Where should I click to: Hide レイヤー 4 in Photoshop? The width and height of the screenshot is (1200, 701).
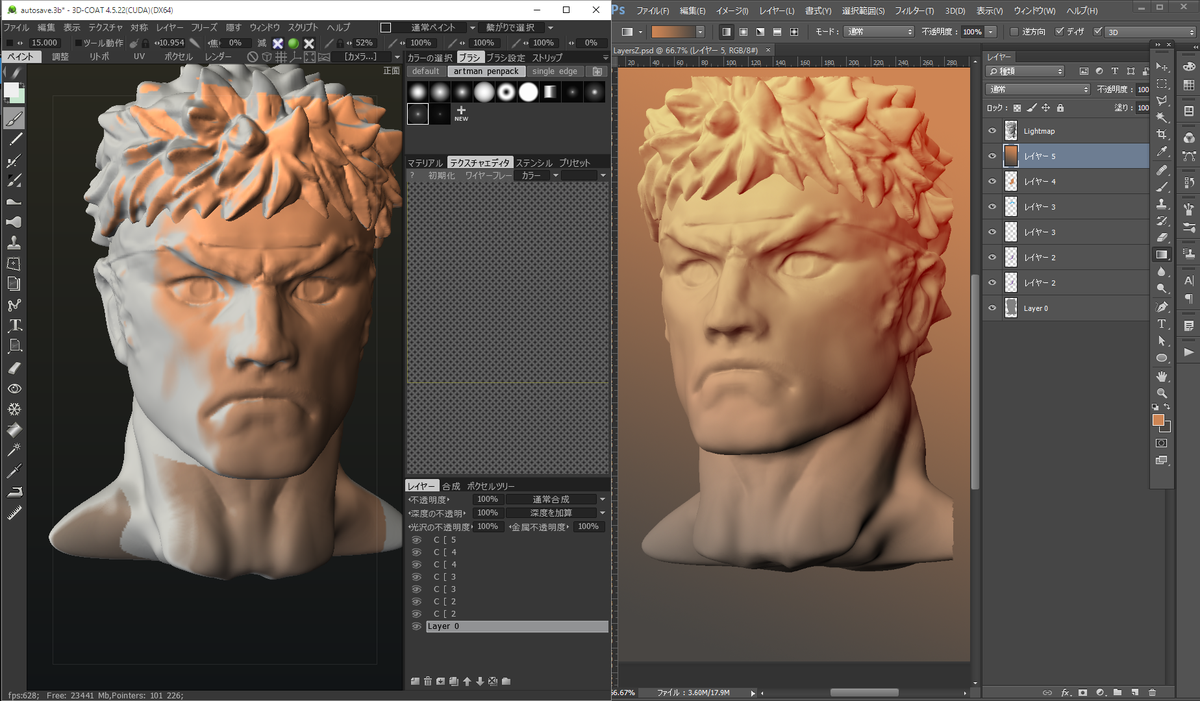(992, 181)
